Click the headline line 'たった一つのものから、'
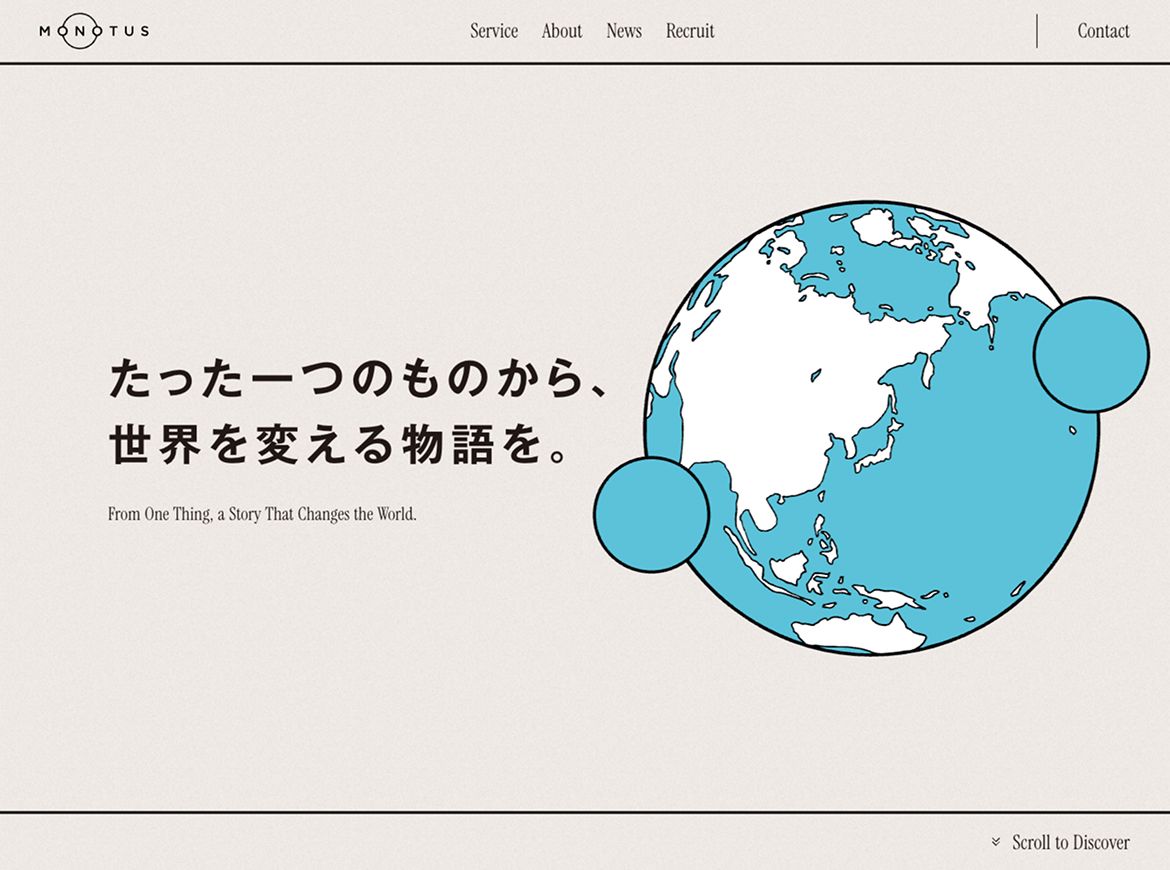1170x870 pixels. click(x=358, y=381)
